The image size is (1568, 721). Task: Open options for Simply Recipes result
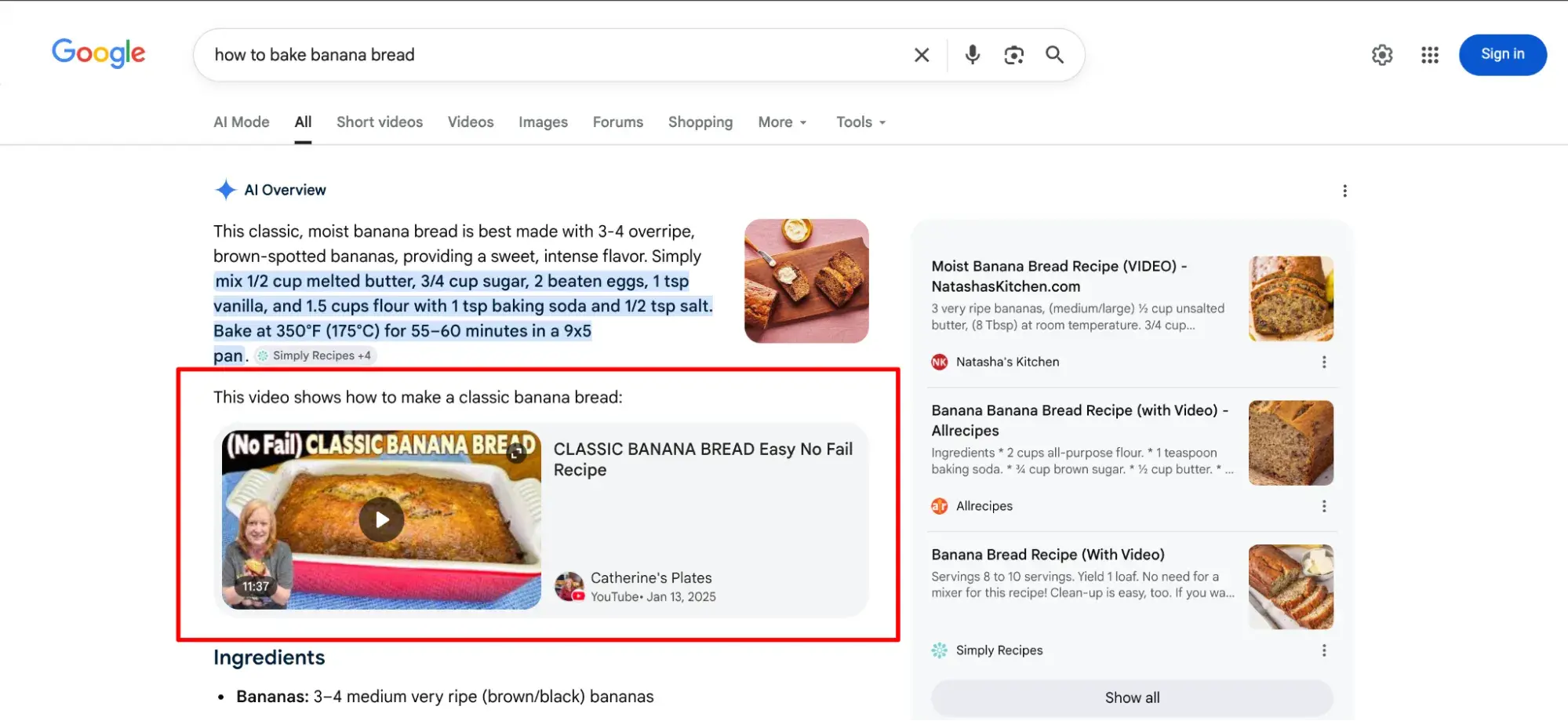coord(1324,650)
